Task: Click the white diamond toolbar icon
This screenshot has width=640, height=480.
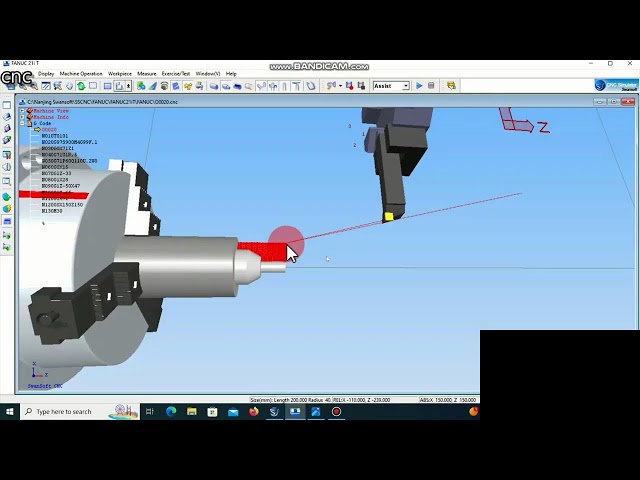Action: (69, 86)
